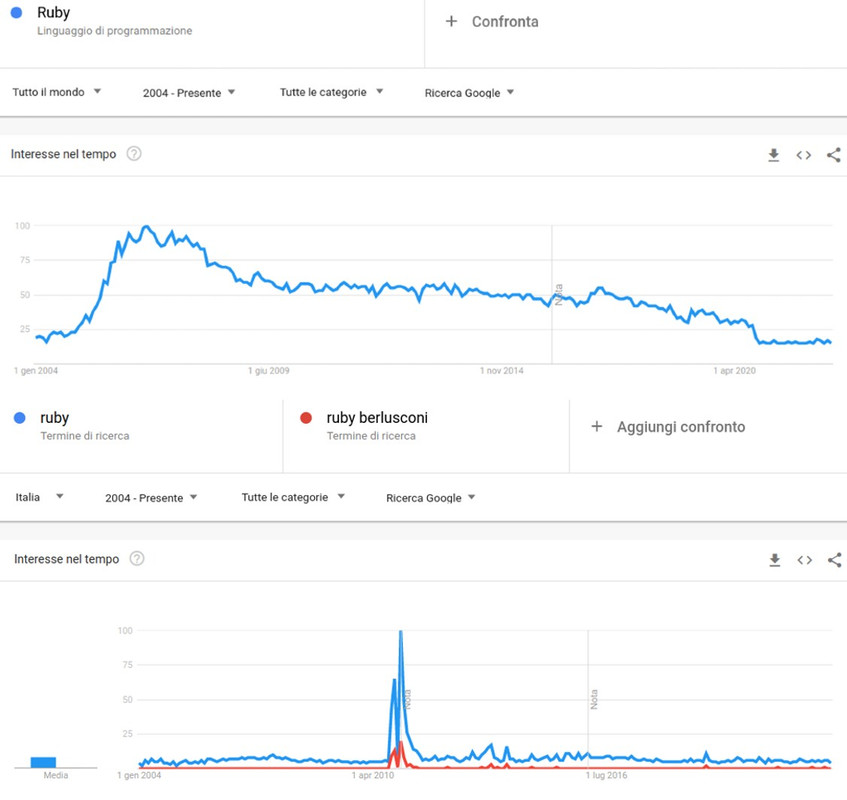Click the 1 apr 2020 axis label
The width and height of the screenshot is (847, 800).
pos(735,371)
